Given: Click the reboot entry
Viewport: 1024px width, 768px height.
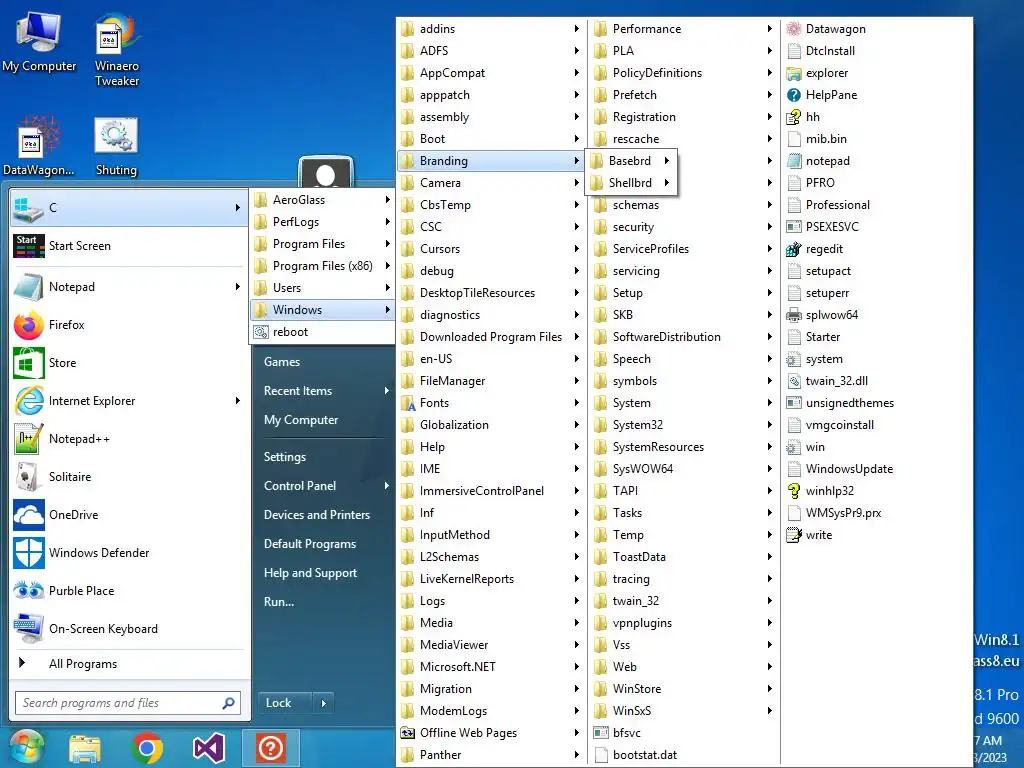Looking at the screenshot, I should point(323,332).
